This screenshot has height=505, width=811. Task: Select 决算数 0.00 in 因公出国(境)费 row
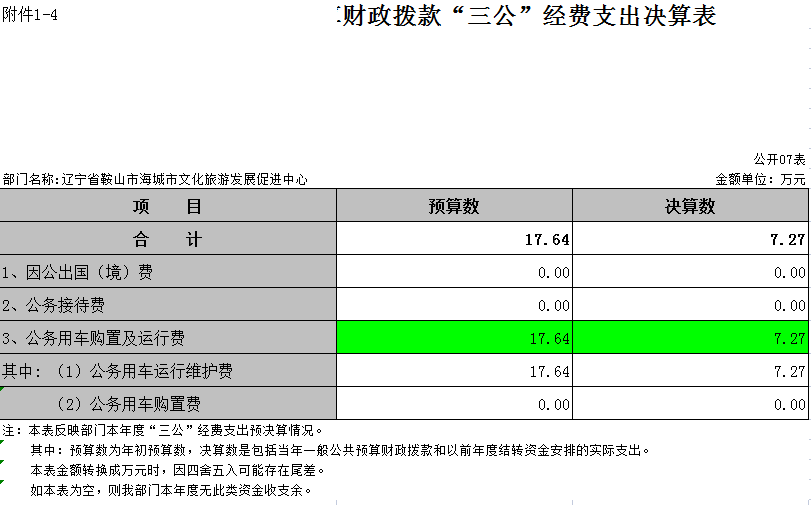(690, 272)
